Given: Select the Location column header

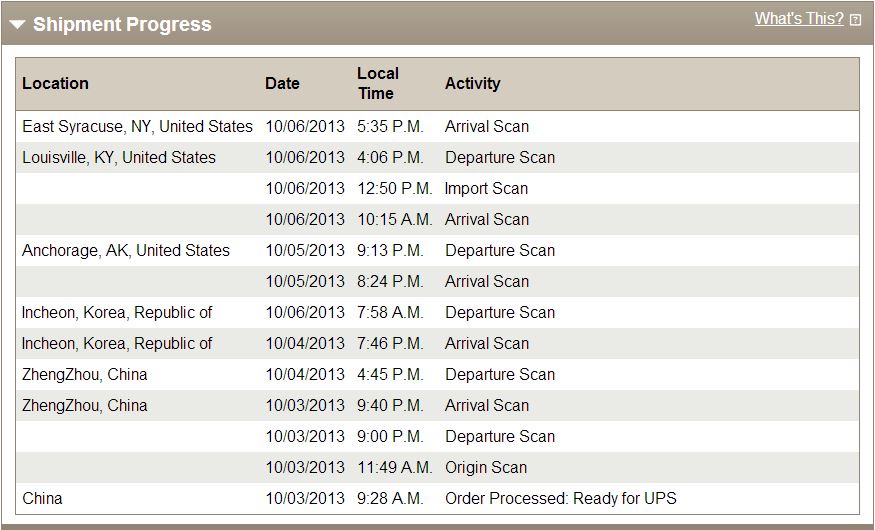Looking at the screenshot, I should [55, 83].
